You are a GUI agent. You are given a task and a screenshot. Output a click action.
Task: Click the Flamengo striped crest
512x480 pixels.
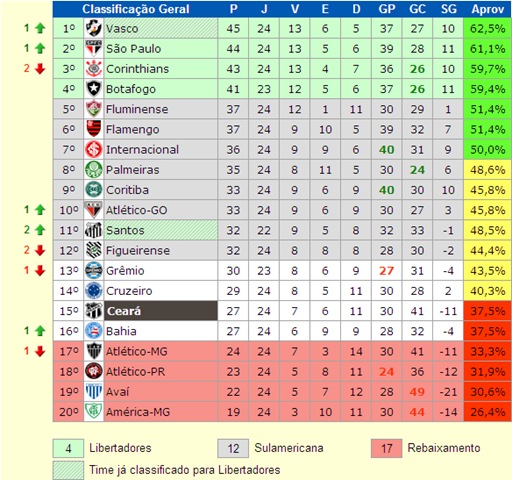tap(94, 129)
